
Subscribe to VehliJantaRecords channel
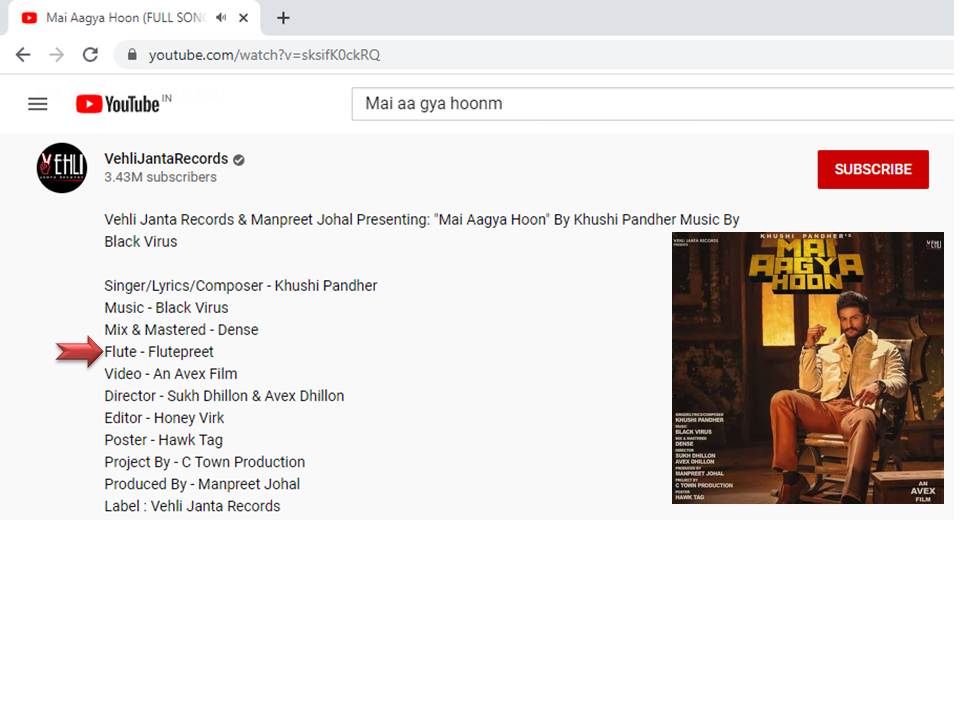click(872, 169)
